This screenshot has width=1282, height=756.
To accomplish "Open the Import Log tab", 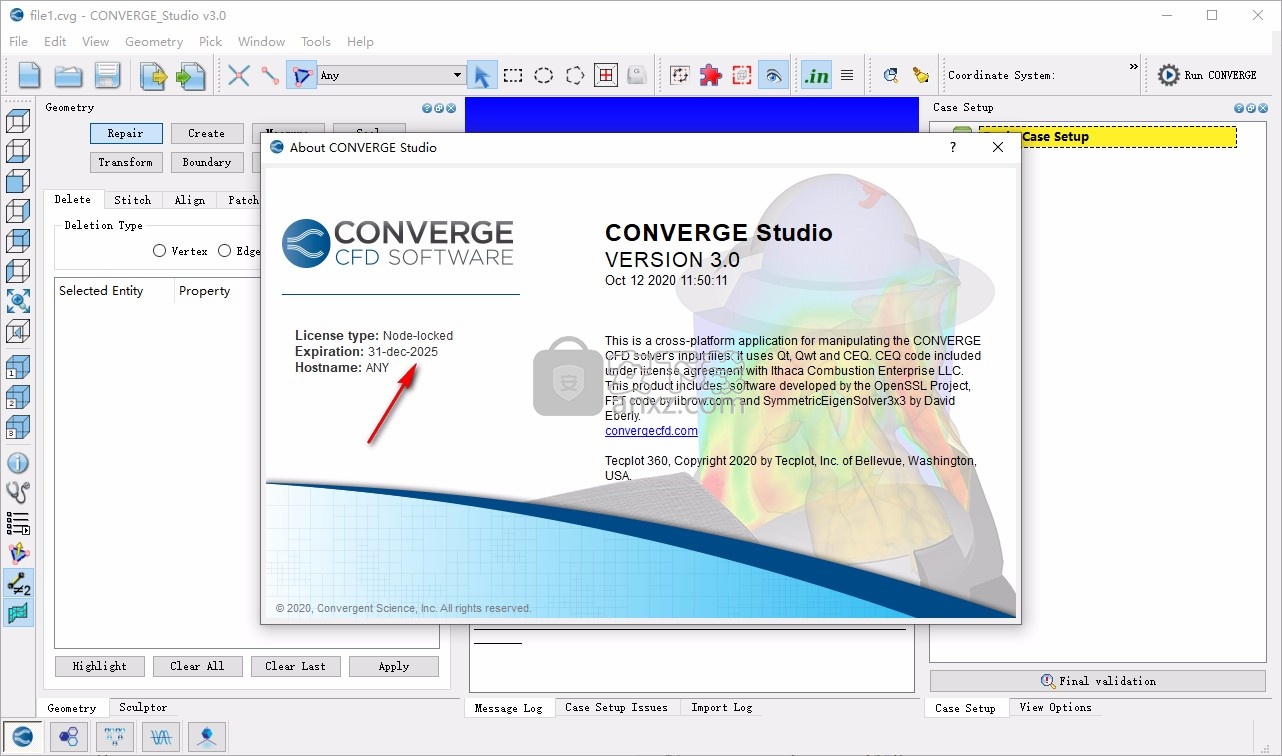I will (x=722, y=707).
